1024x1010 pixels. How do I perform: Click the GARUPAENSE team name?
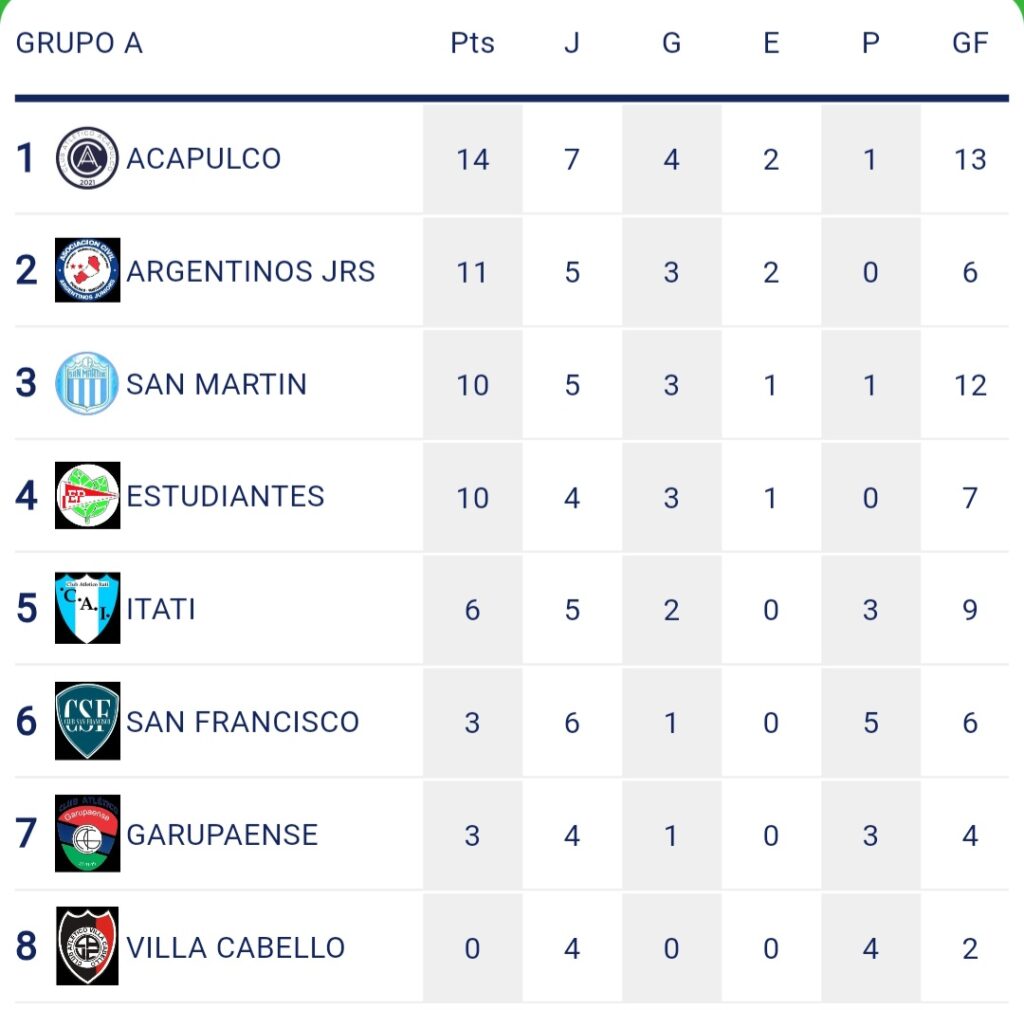pos(222,834)
